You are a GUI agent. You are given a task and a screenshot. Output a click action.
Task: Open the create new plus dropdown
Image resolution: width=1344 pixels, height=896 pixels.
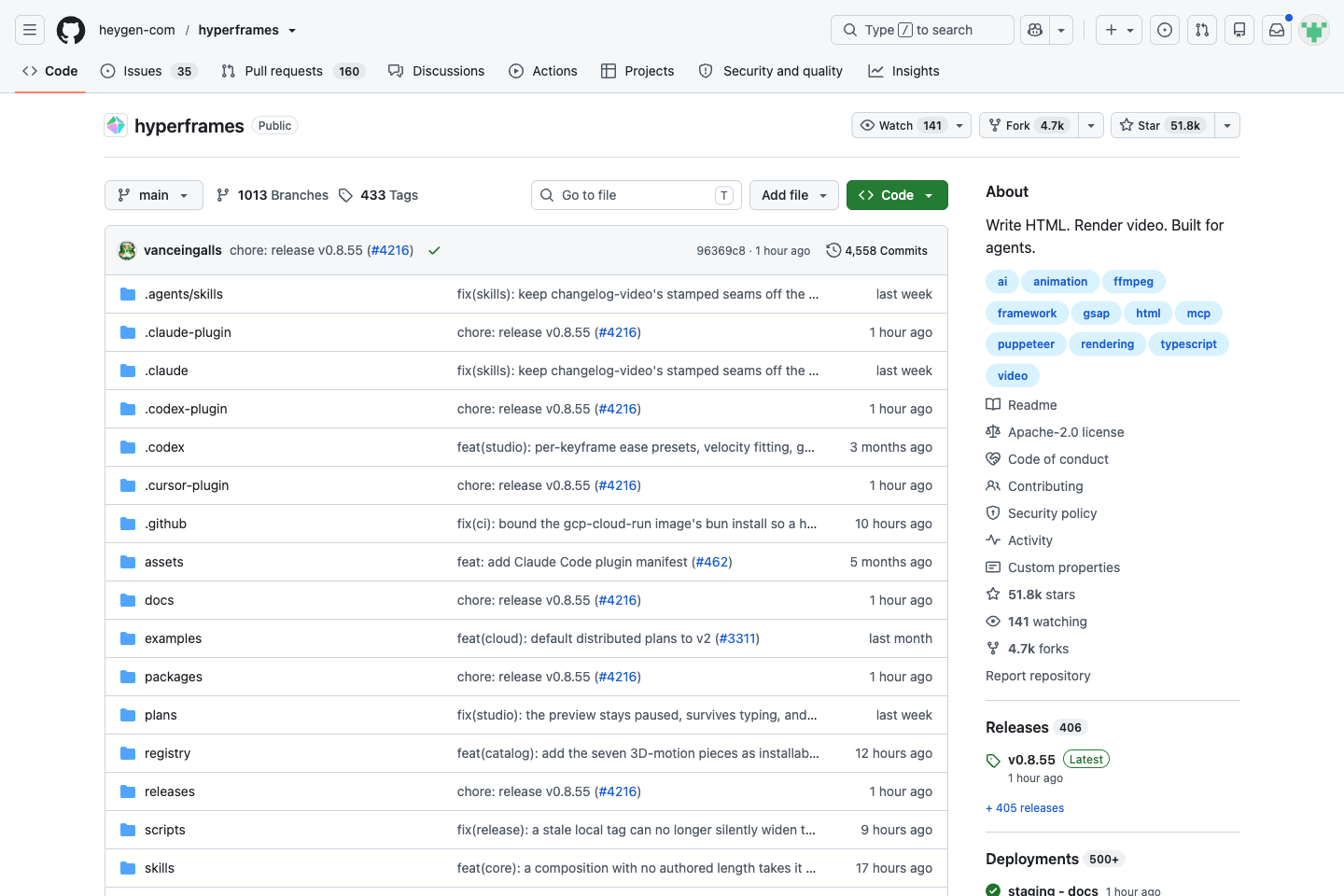[x=1119, y=30]
